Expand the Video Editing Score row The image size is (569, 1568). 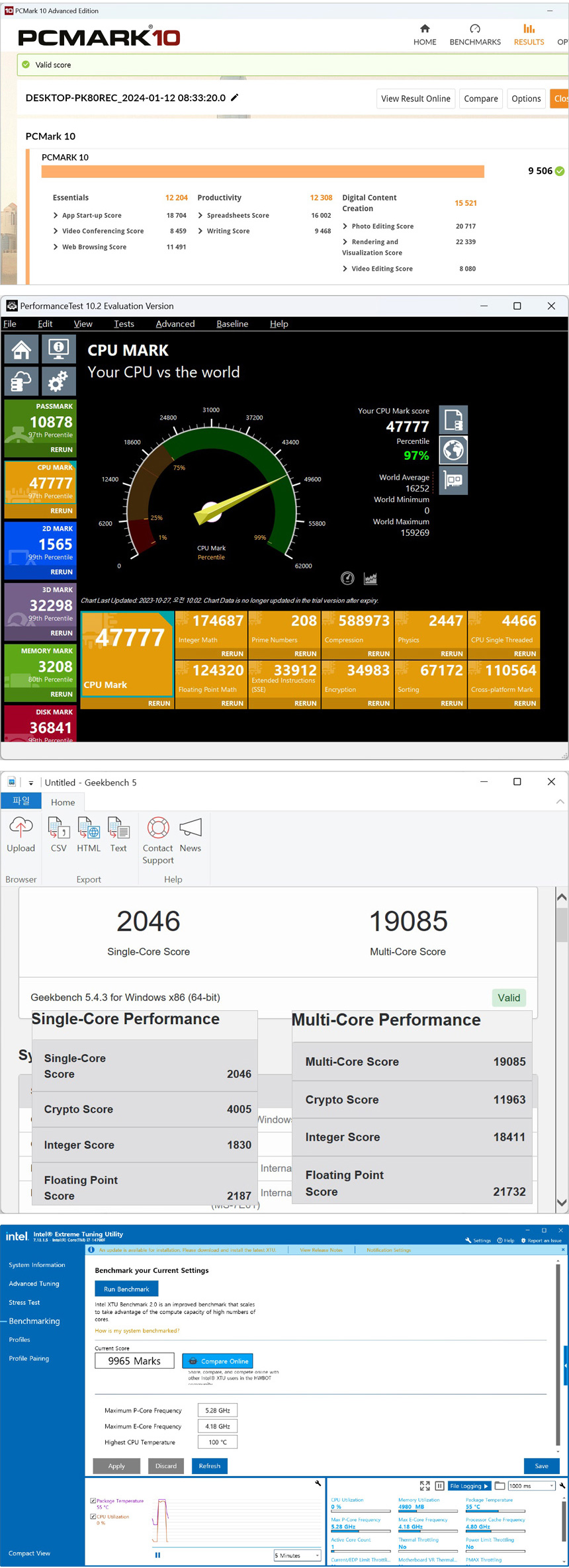coord(345,269)
